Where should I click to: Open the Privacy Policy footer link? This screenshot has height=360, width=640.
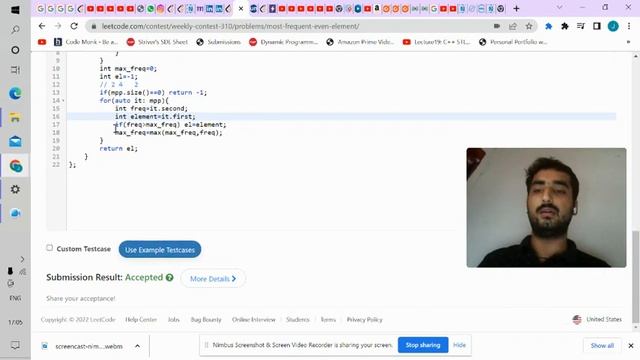[x=364, y=320]
